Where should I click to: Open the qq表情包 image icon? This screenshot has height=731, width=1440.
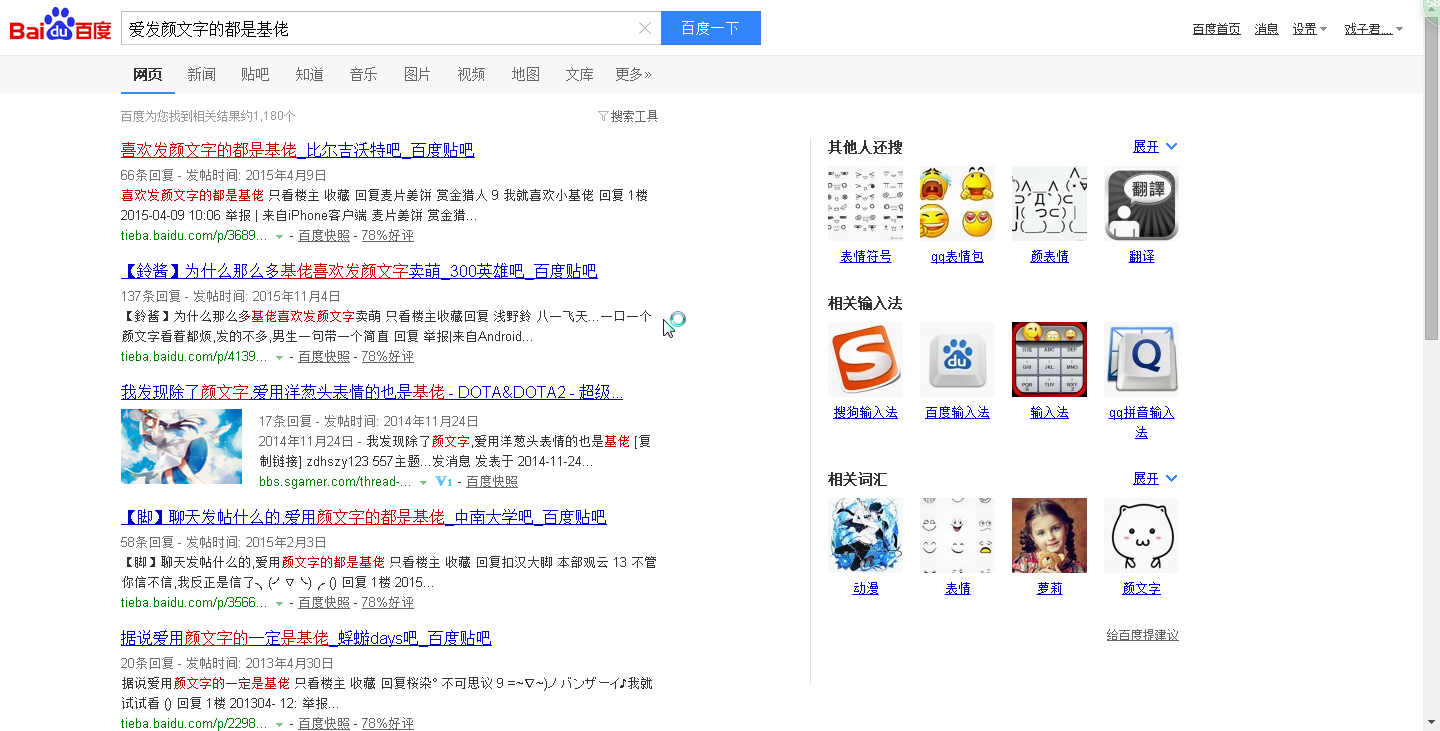957,204
